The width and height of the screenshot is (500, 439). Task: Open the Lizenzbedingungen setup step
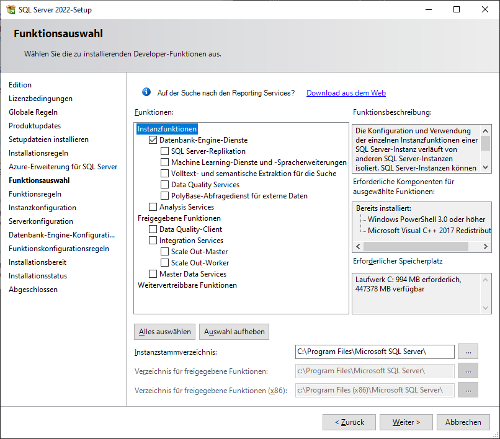tap(40, 98)
